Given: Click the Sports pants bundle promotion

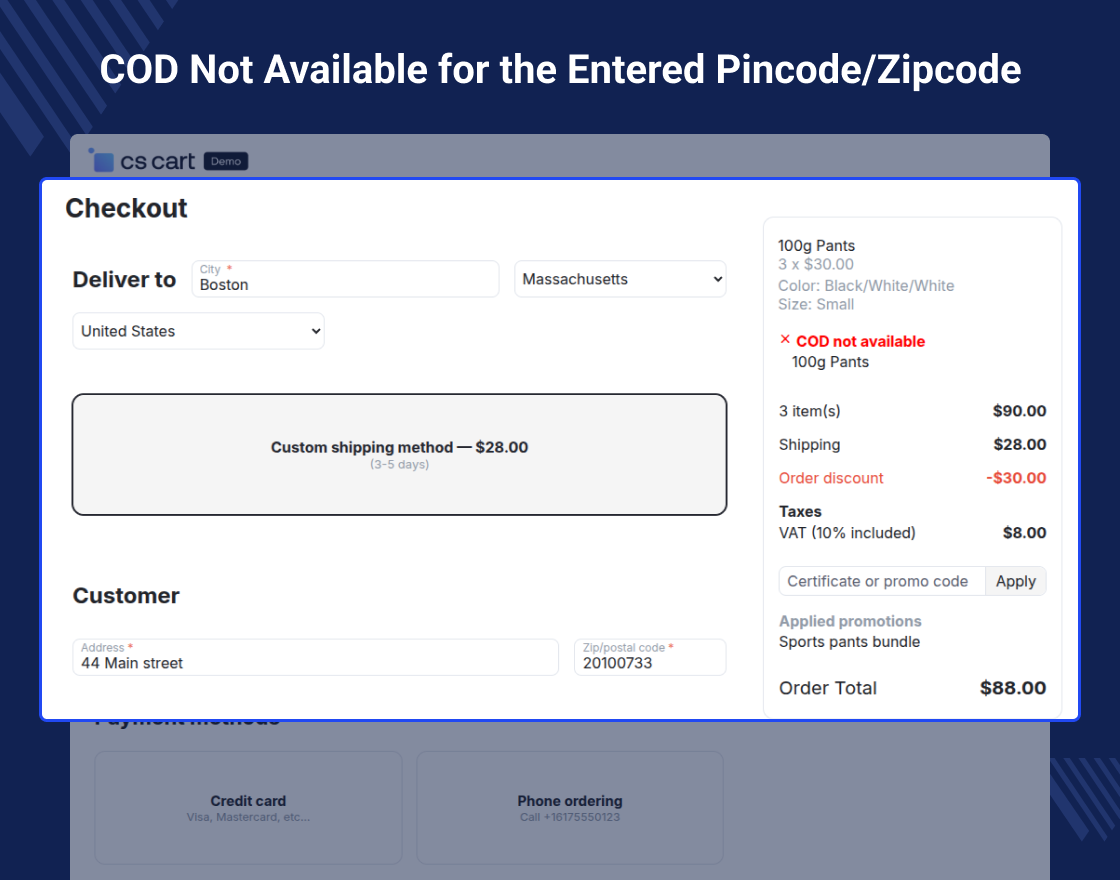Looking at the screenshot, I should 849,642.
